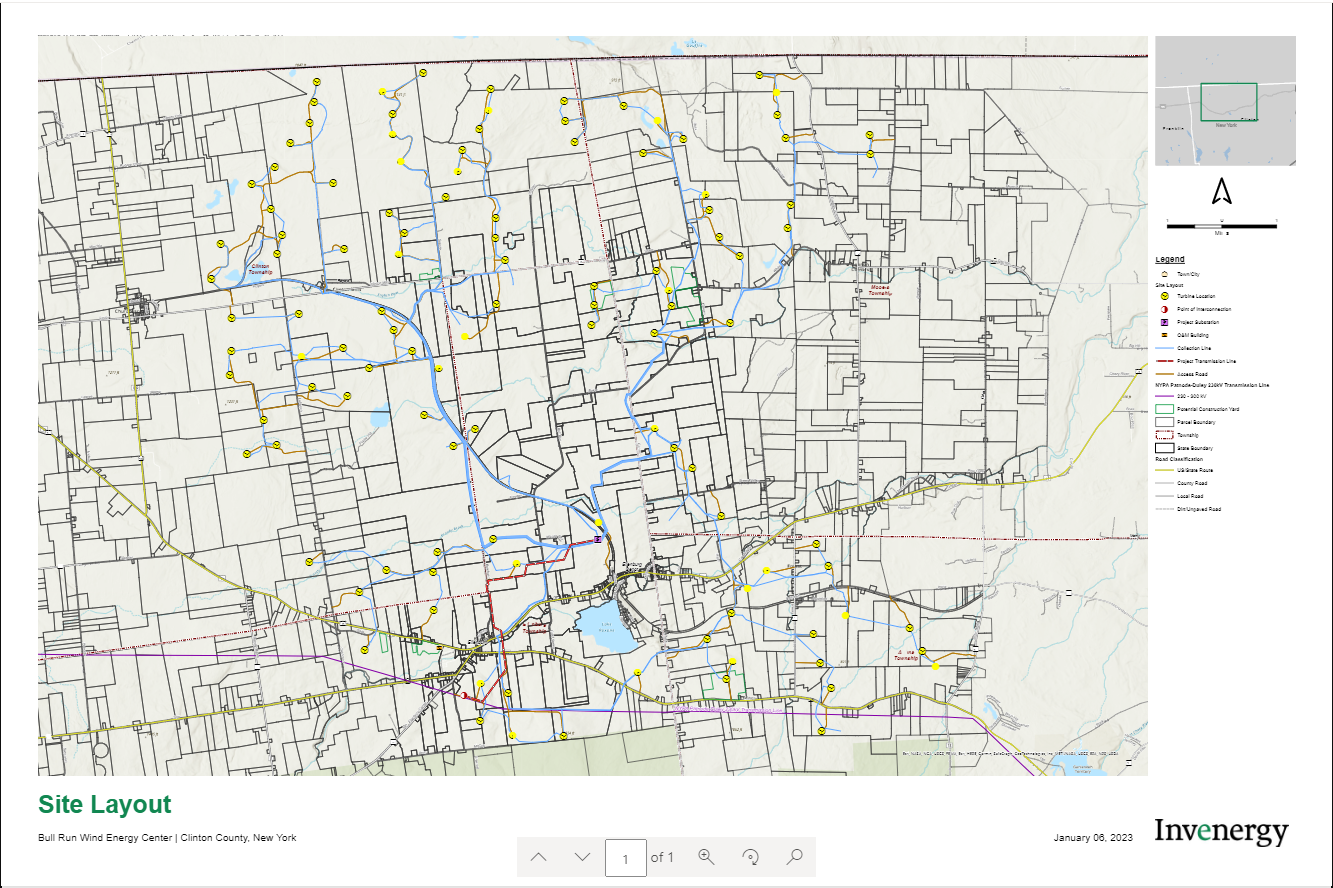Image resolution: width=1333 pixels, height=888 pixels.
Task: Click the green "Site Layout" page title
Action: click(x=105, y=804)
